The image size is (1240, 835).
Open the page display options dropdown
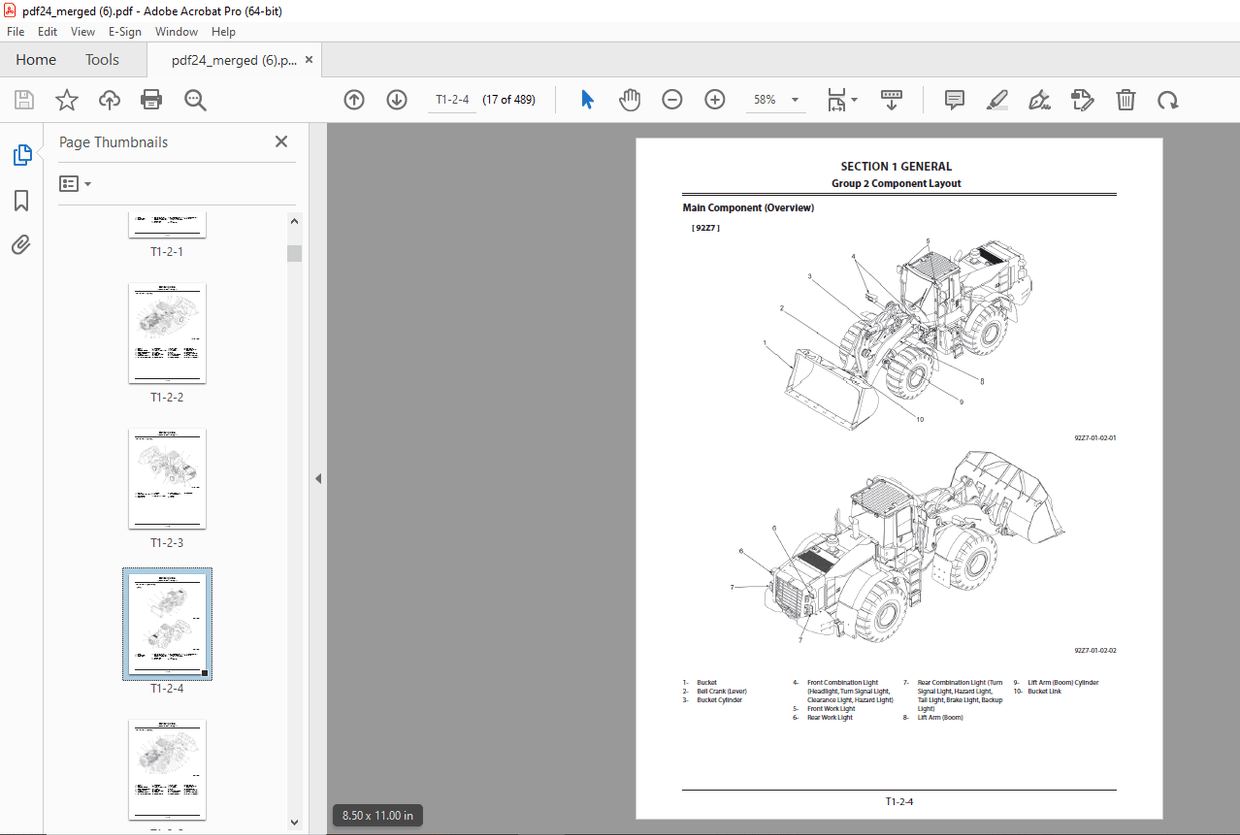pyautogui.click(x=855, y=99)
